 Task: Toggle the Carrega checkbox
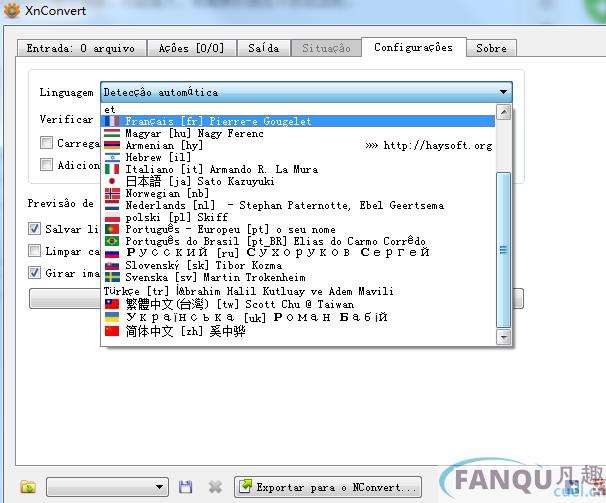pyautogui.click(x=46, y=143)
